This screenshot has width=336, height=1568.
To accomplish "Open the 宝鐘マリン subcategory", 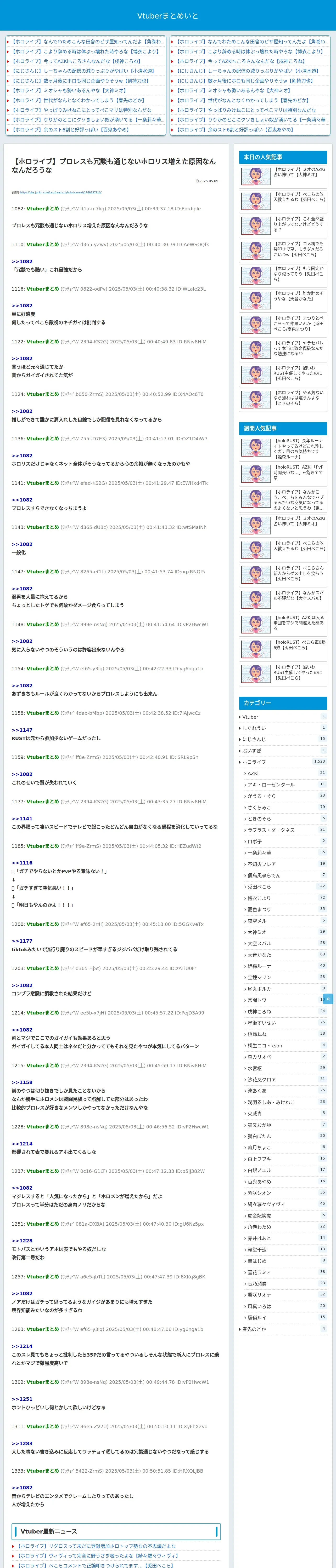I will point(285,978).
